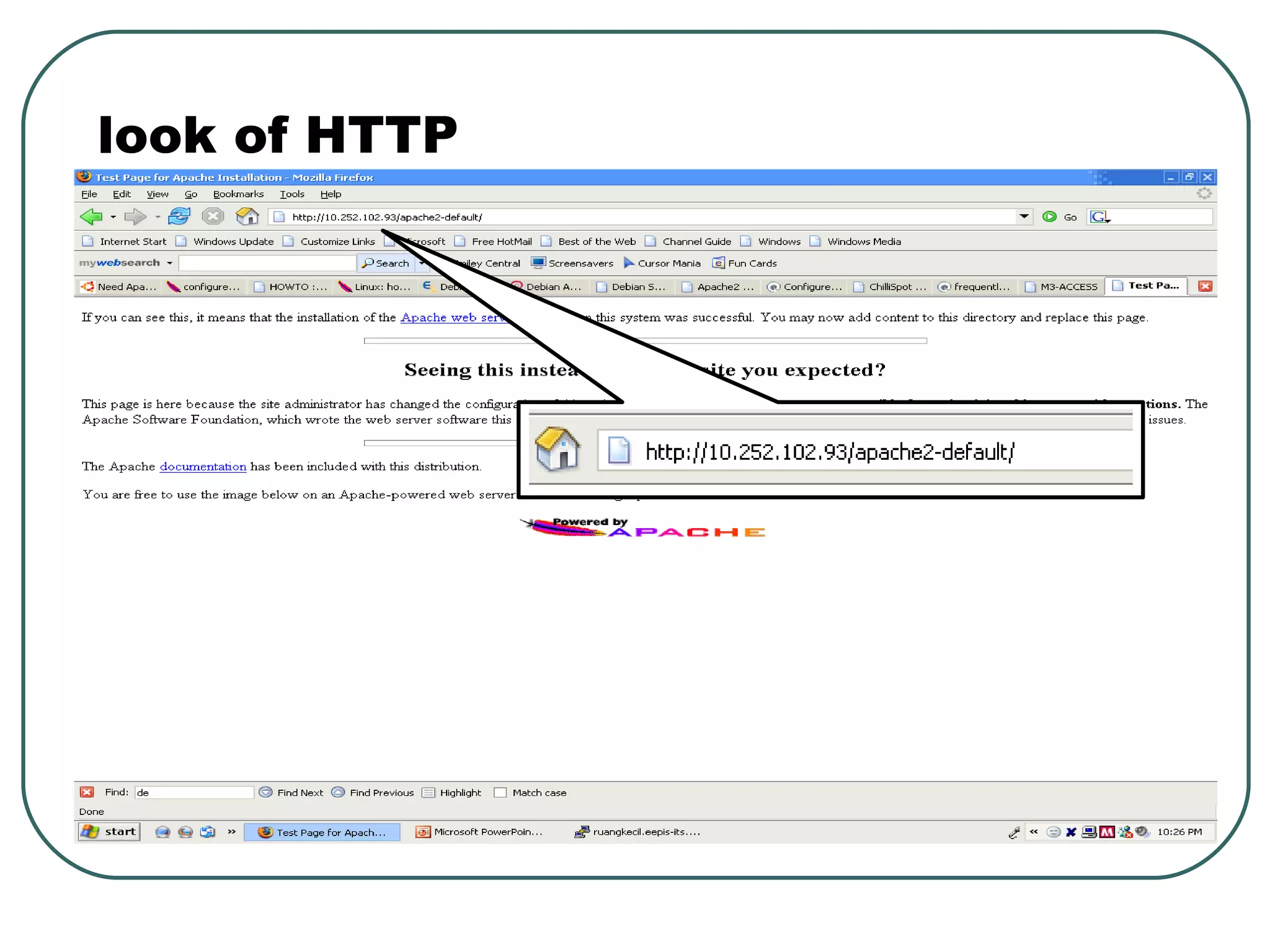Open the Tools menu
Viewport: 1270px width, 952px height.
click(x=292, y=194)
